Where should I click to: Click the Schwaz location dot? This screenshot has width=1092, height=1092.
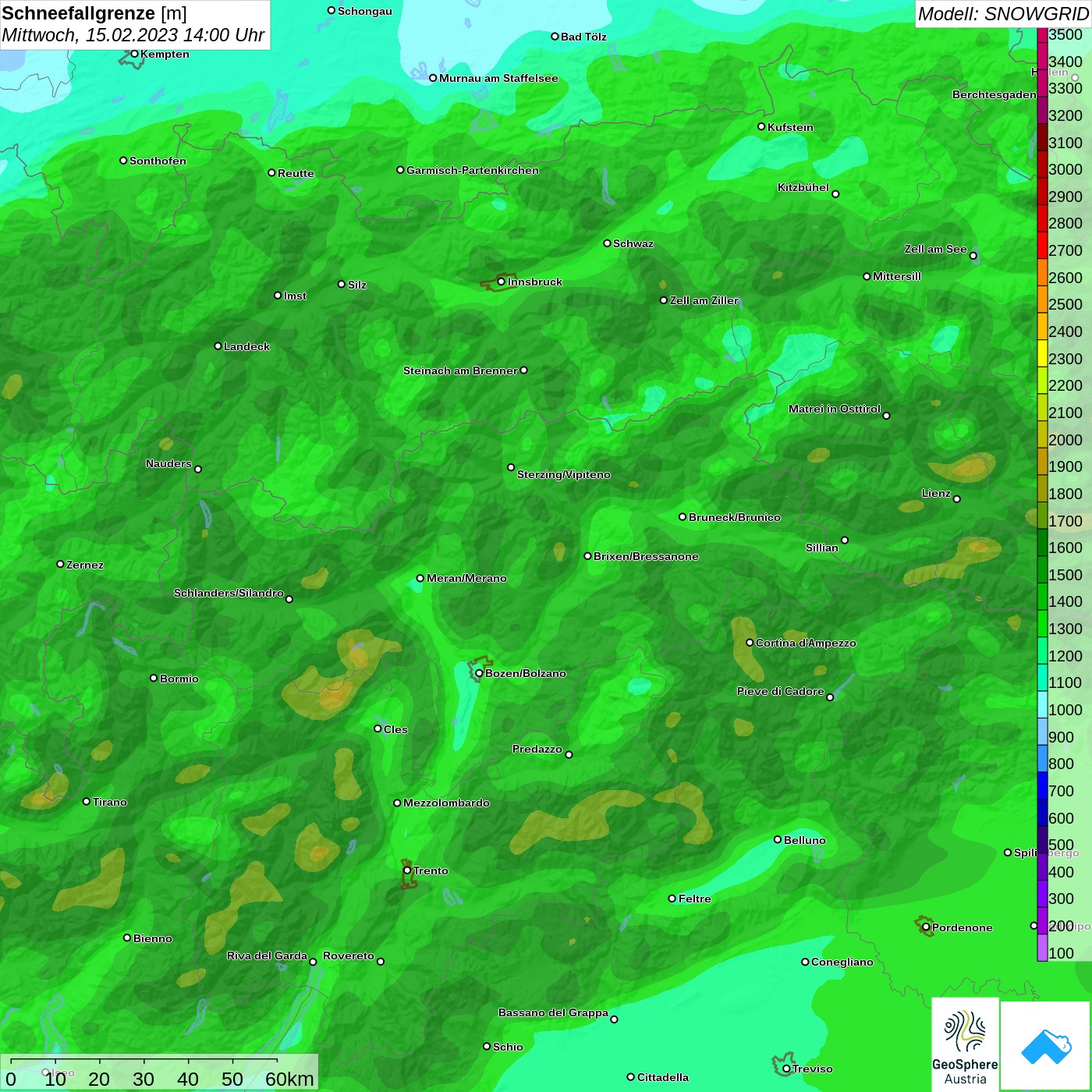point(607,243)
